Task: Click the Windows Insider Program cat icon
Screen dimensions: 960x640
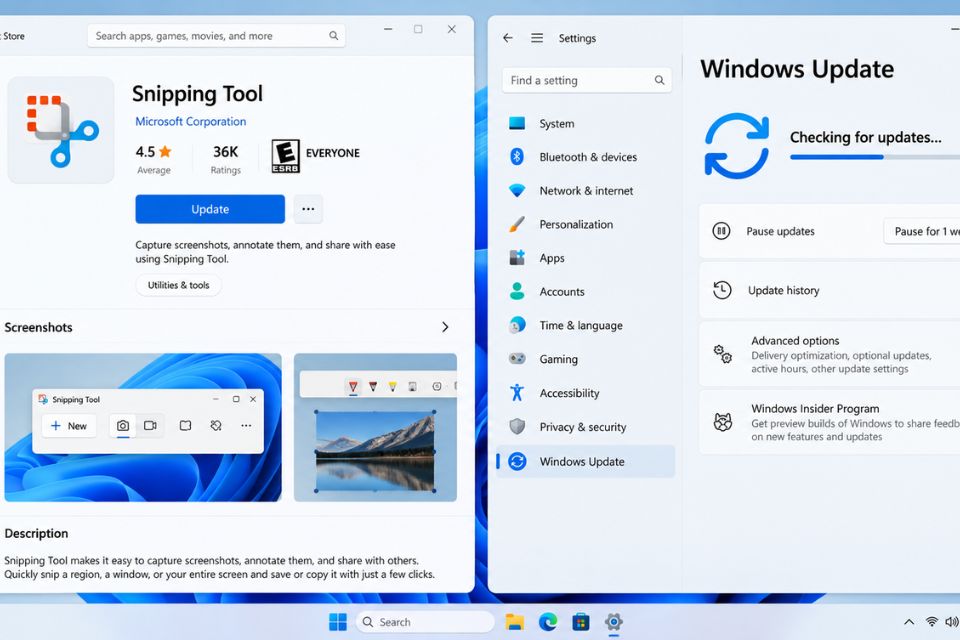Action: click(x=722, y=422)
